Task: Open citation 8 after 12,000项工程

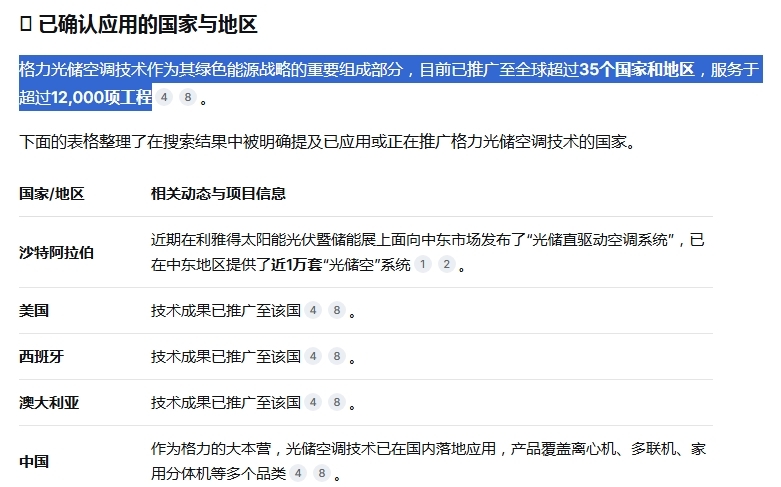Action: pyautogui.click(x=188, y=97)
